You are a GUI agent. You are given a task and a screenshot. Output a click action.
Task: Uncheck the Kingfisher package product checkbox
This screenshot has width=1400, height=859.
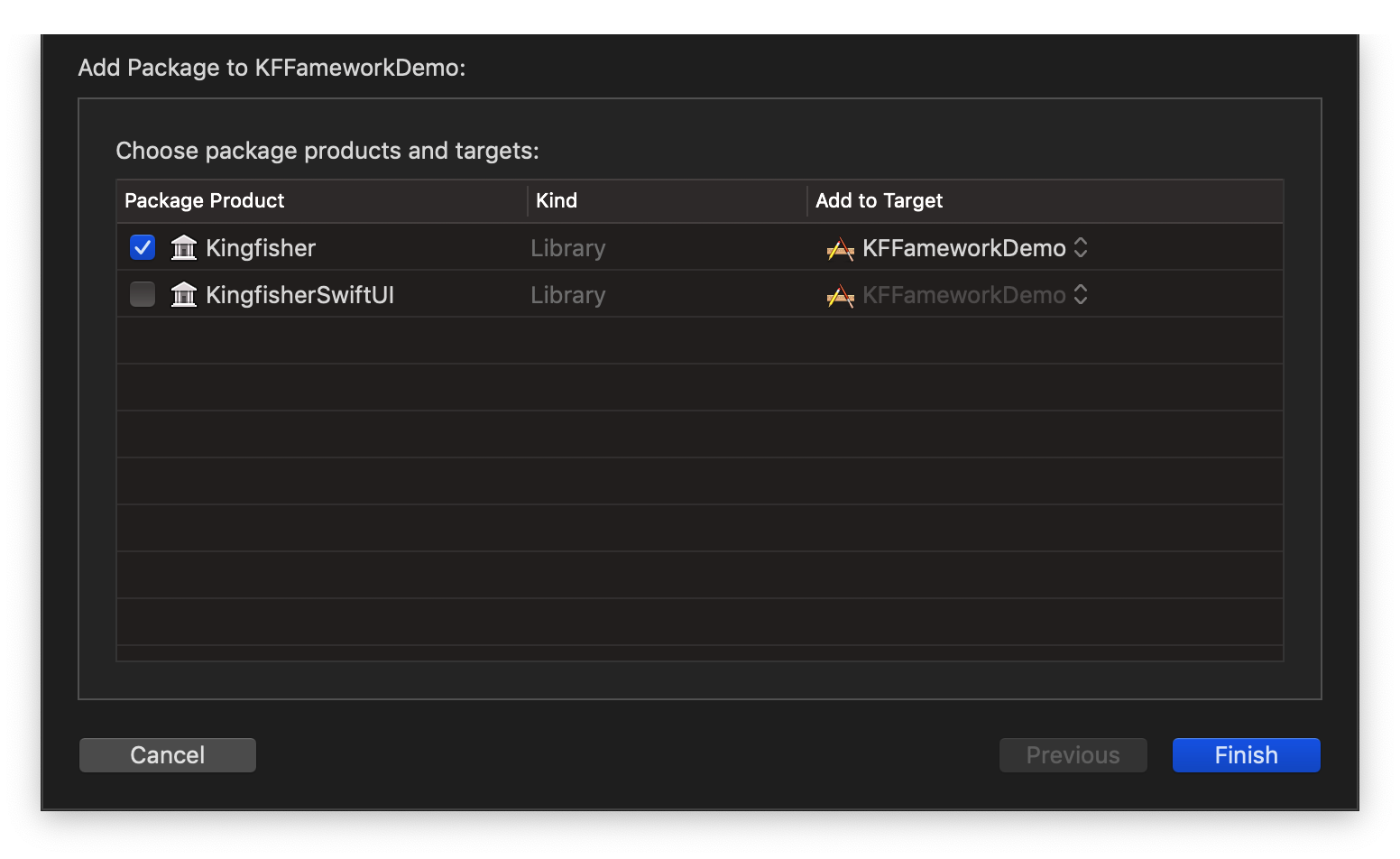(x=143, y=247)
